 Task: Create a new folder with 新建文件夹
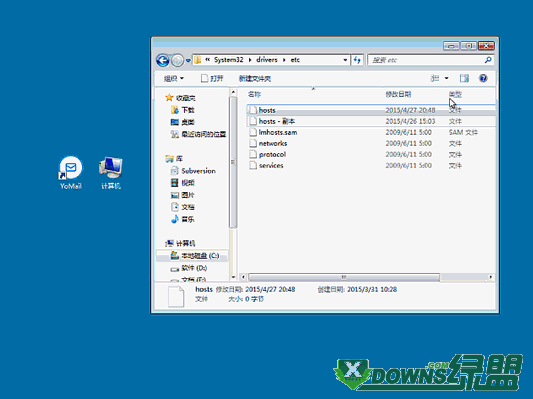point(255,79)
